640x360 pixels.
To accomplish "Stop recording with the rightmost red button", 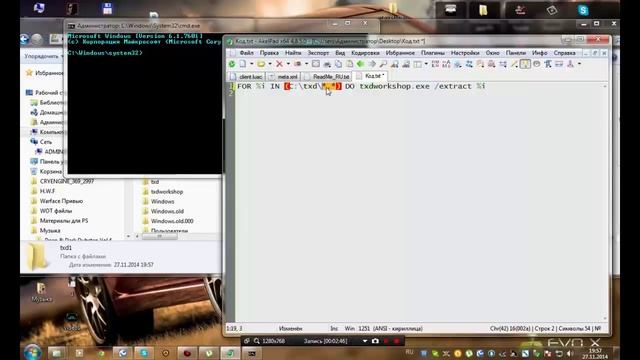I will pyautogui.click(x=396, y=341).
